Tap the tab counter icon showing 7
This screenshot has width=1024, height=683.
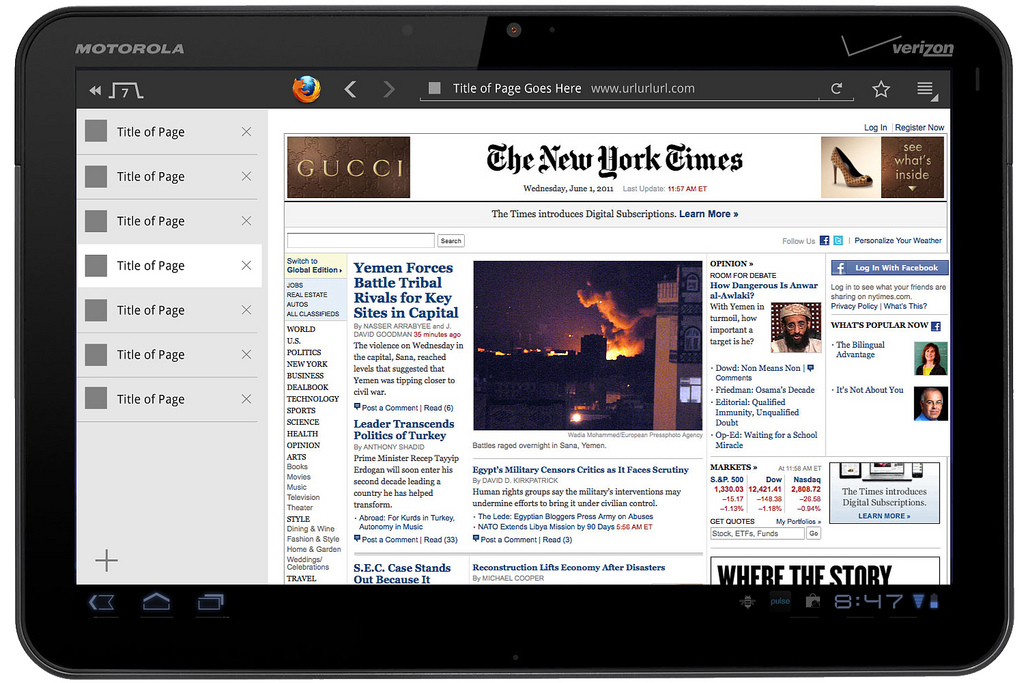[127, 91]
